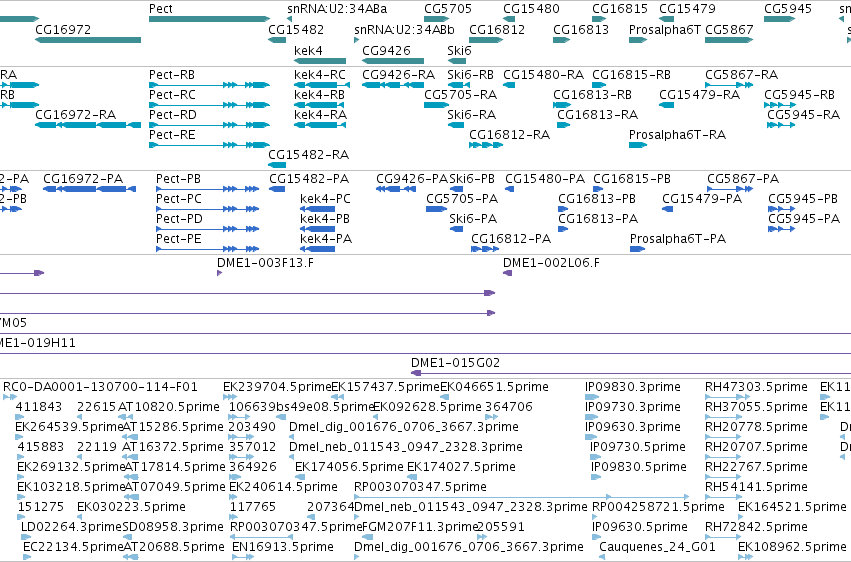This screenshot has width=851, height=562.
Task: Select the CG5945-RB transcript label
Action: pos(799,94)
